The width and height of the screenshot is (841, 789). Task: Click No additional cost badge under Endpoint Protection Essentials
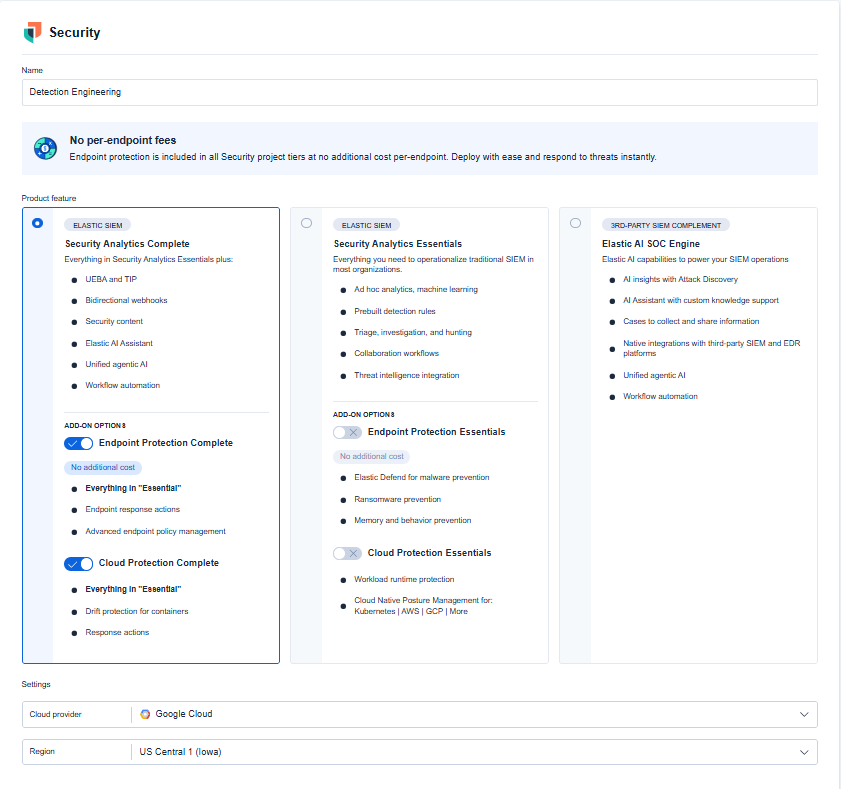coord(372,456)
